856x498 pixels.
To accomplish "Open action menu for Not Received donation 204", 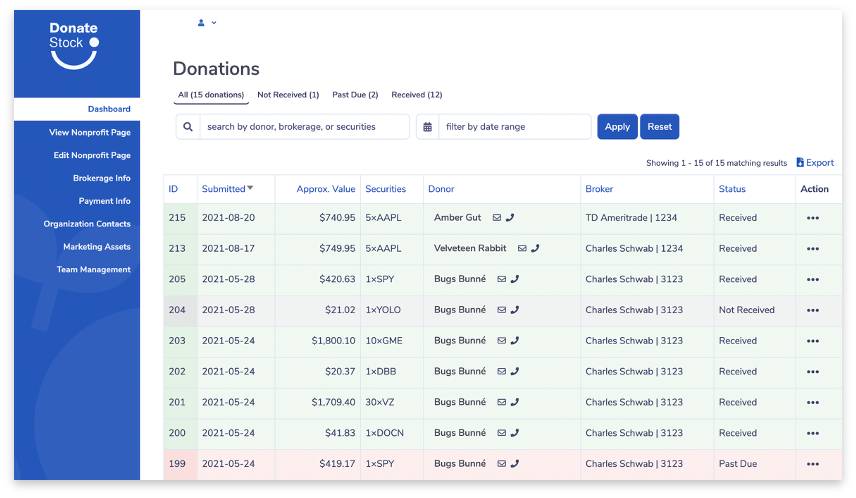I will tap(813, 310).
